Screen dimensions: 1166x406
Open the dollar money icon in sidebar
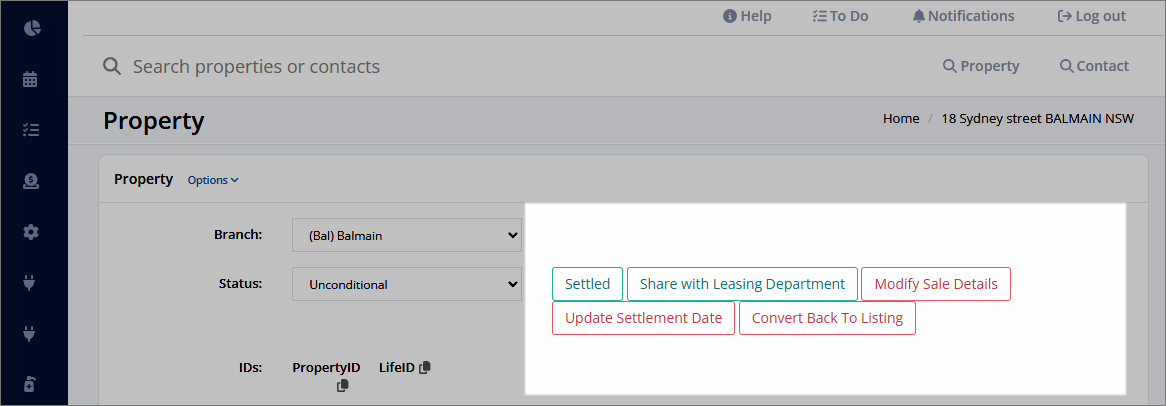tap(30, 181)
